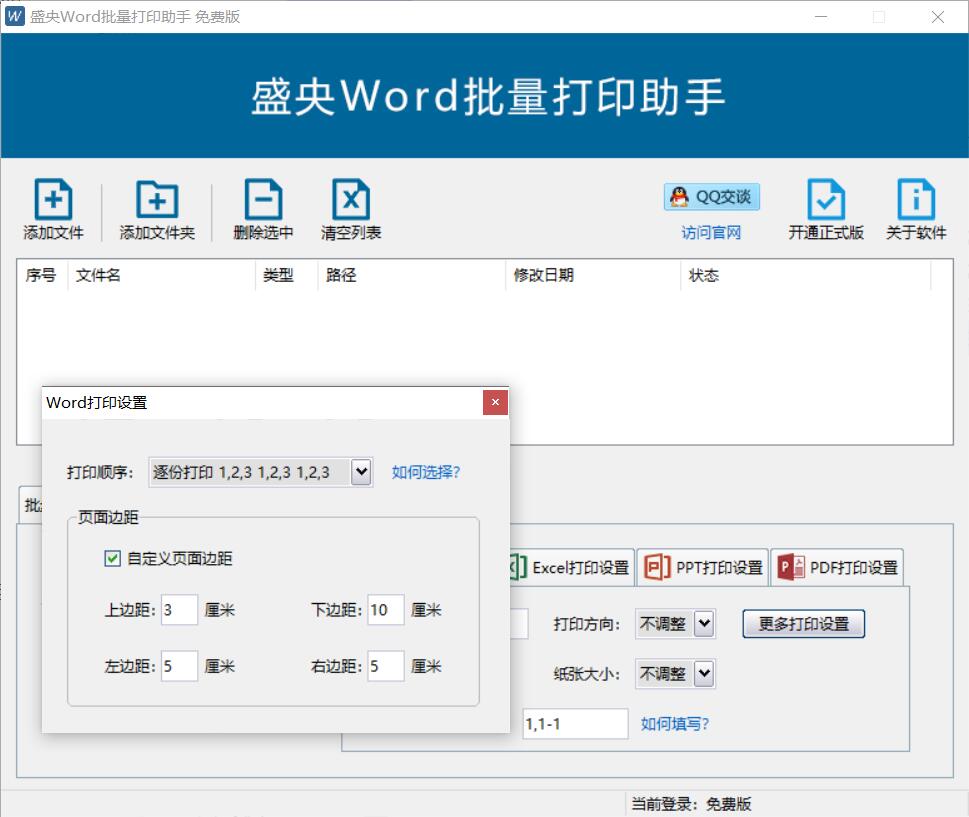
Task: Focus the 左边距 input field
Action: pos(179,666)
